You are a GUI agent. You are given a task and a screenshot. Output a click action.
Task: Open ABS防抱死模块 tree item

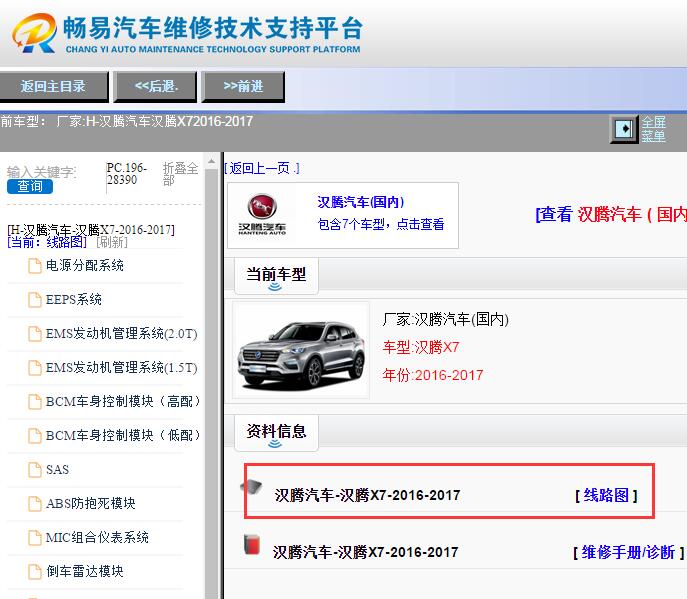click(90, 503)
